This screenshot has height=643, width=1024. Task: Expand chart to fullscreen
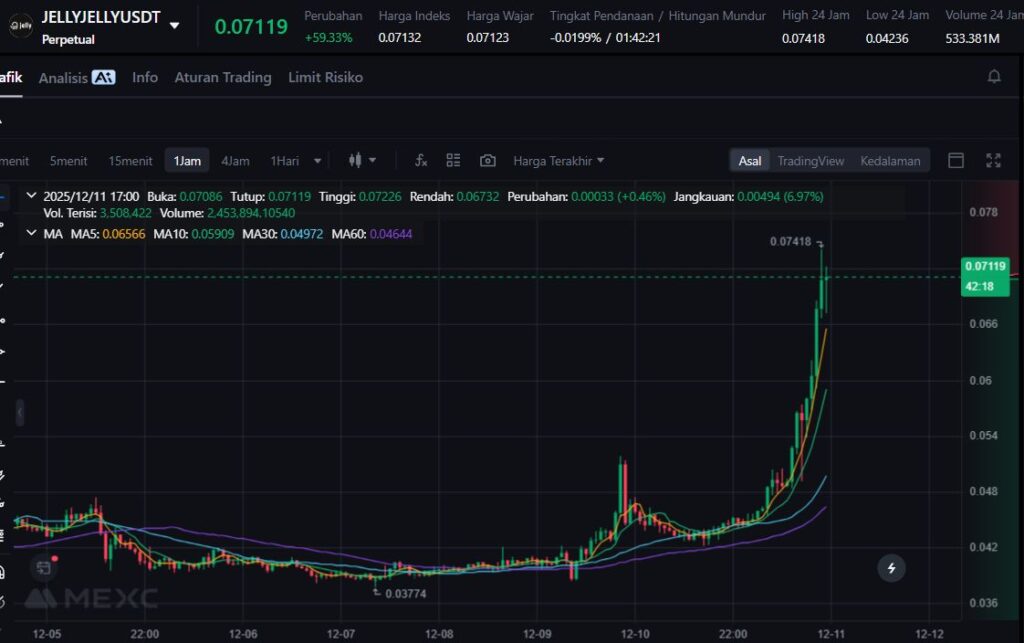[x=993, y=161]
